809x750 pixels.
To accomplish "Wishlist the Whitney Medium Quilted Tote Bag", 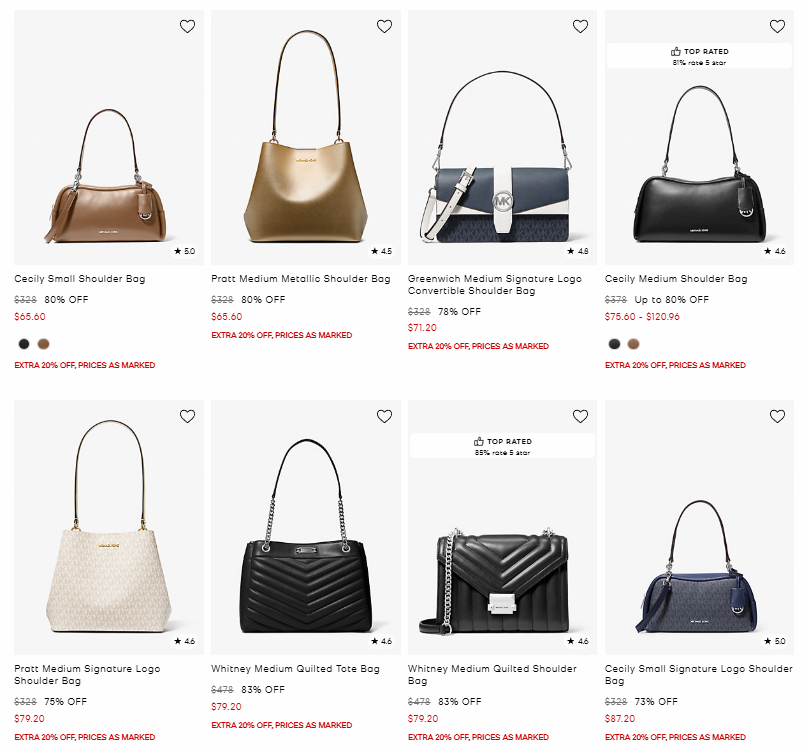I will [x=384, y=416].
